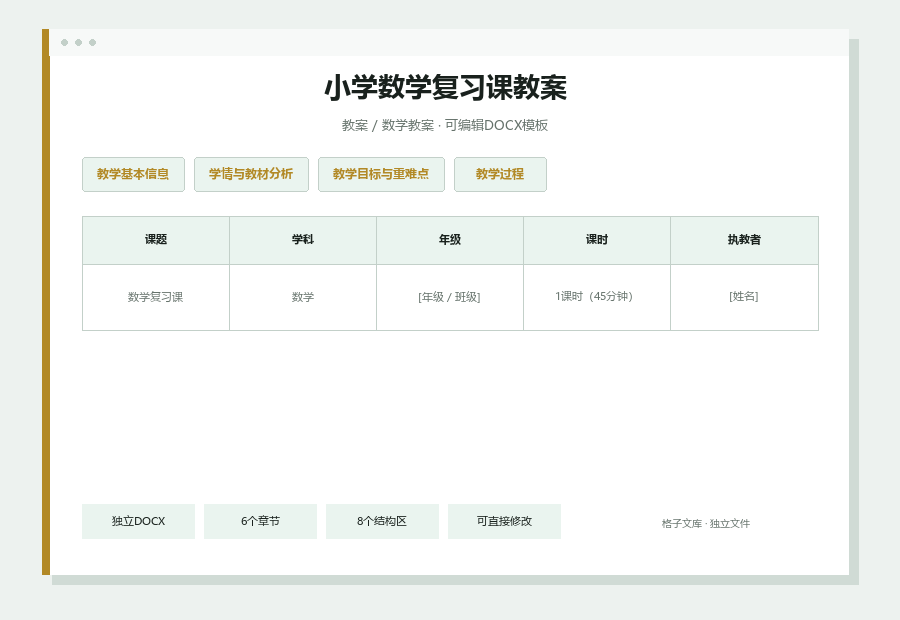The width and height of the screenshot is (900, 620).
Task: Select the 课题 table header
Action: (156, 240)
